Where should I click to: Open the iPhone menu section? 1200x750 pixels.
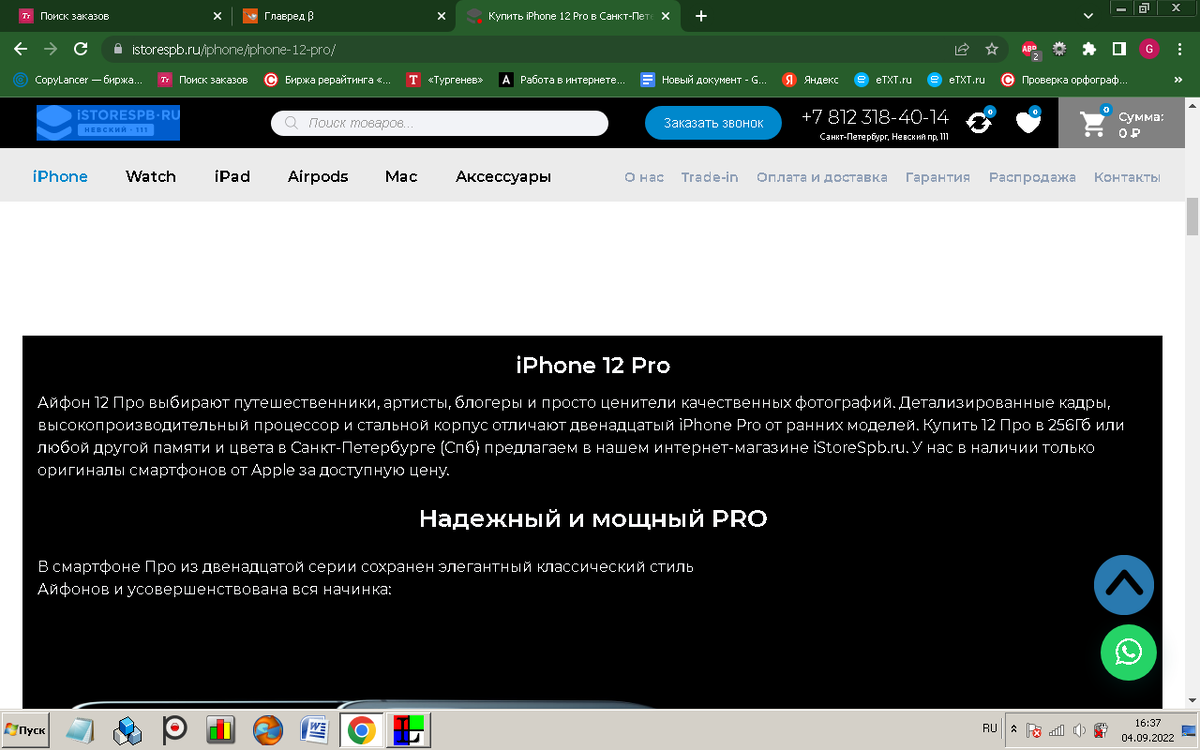pyautogui.click(x=60, y=176)
